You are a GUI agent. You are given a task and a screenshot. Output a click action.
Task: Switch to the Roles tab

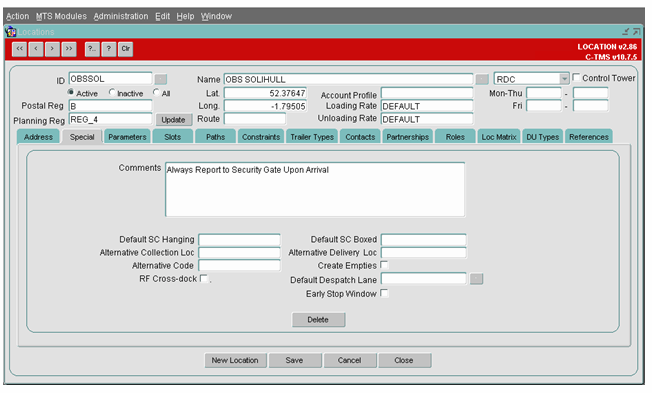(455, 137)
